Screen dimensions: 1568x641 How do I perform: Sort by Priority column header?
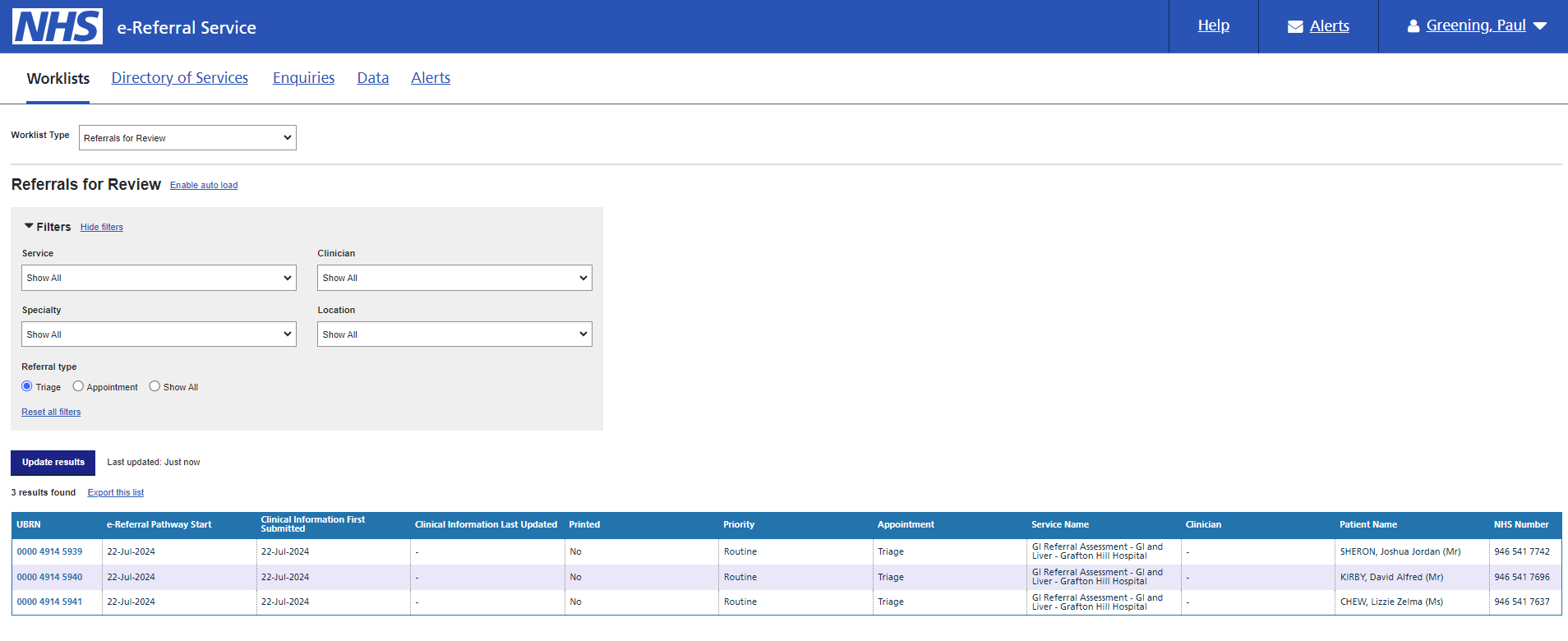tap(739, 524)
